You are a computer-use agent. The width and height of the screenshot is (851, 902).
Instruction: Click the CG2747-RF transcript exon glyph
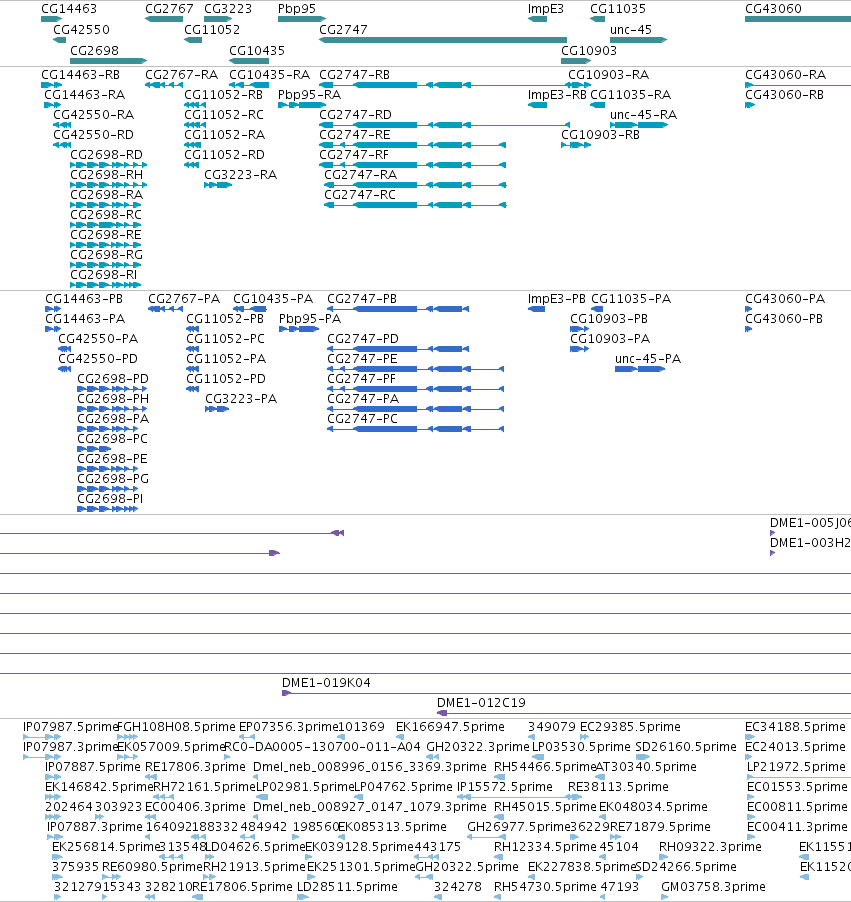tap(413, 165)
